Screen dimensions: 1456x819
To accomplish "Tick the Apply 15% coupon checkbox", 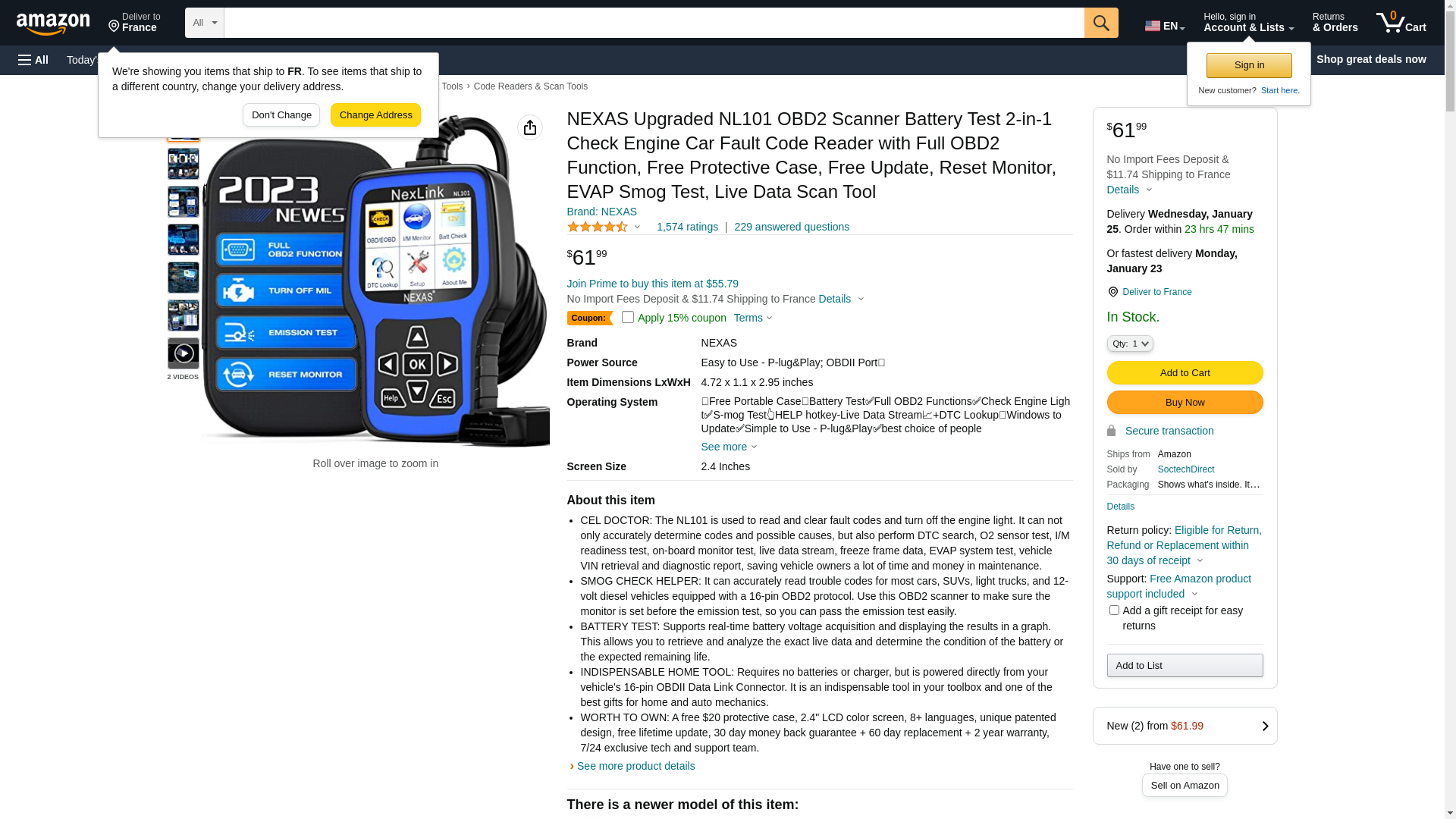I will coord(628,317).
